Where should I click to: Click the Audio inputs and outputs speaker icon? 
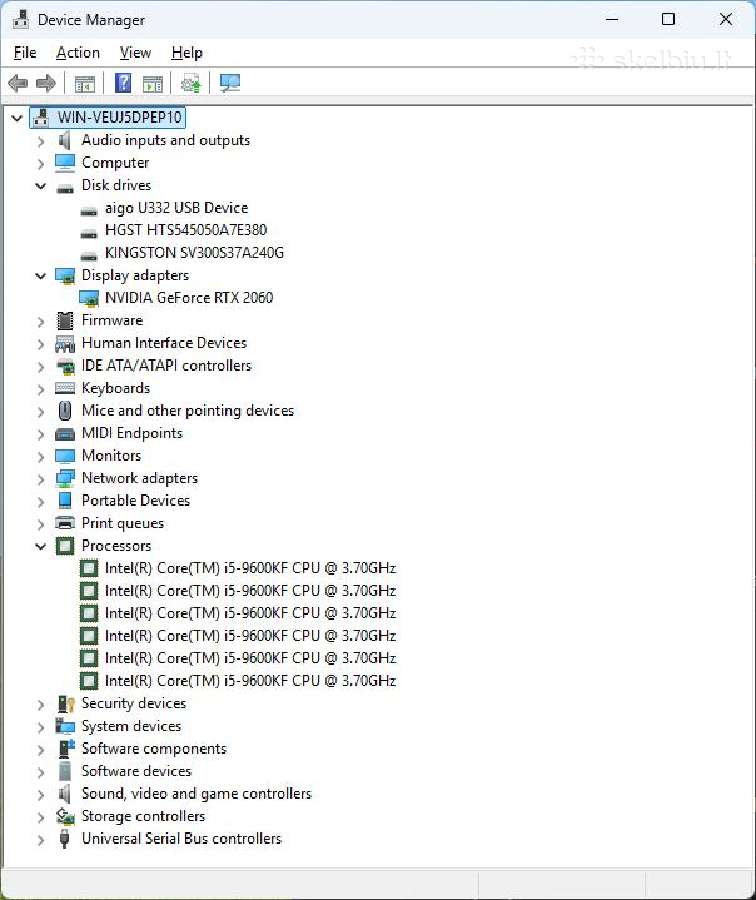point(64,140)
